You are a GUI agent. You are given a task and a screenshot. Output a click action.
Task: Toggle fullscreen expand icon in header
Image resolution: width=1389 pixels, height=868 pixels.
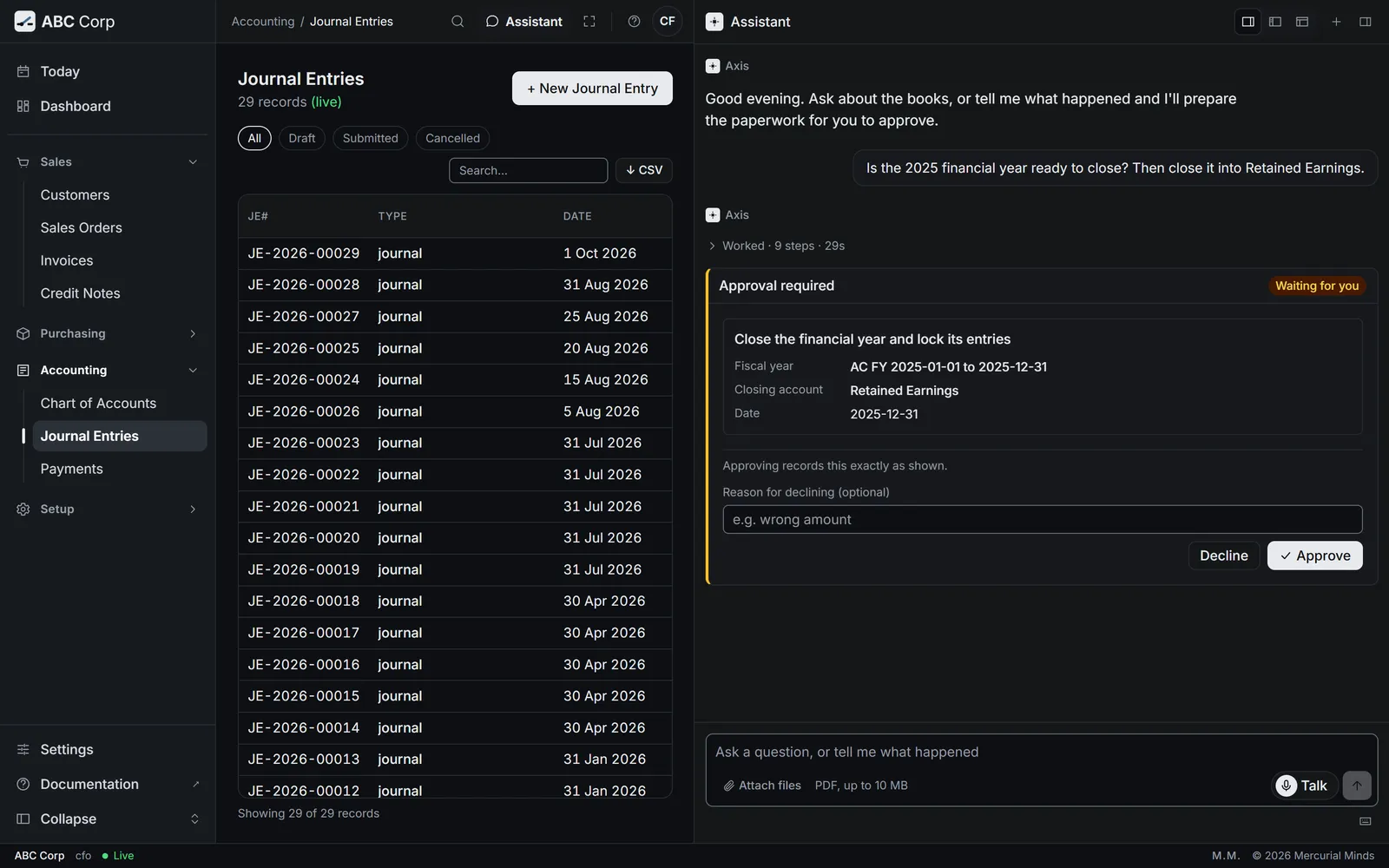pos(589,22)
